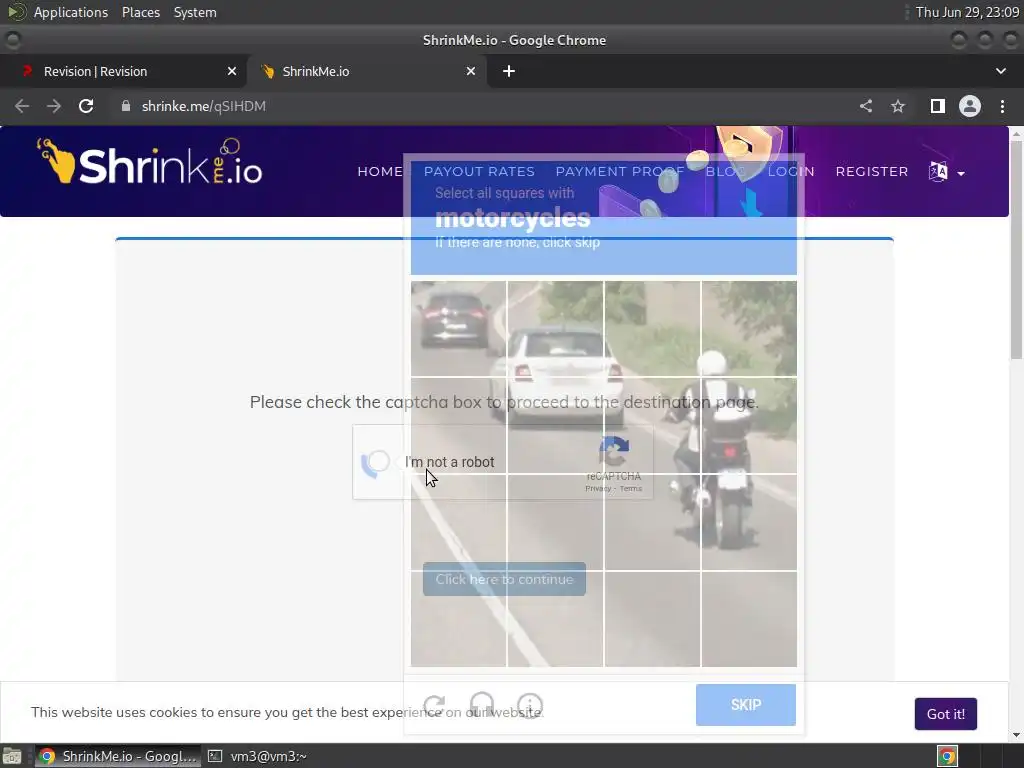Switch to audio captcha headphones icon
Viewport: 1024px width, 768px height.
[482, 705]
